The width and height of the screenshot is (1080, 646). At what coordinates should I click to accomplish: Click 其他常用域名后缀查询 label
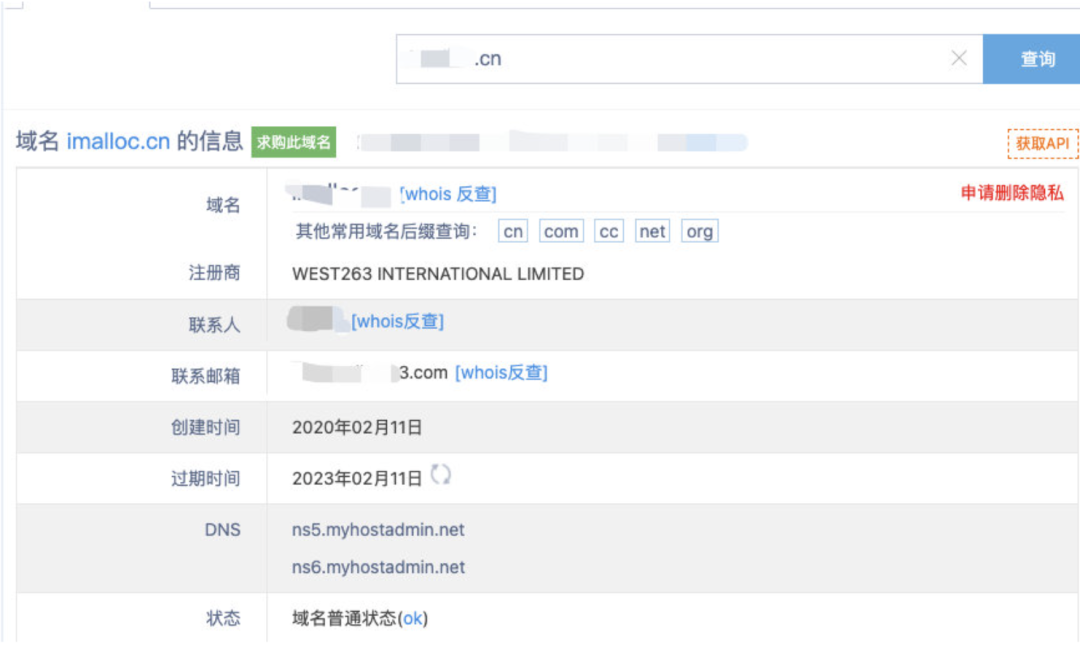coord(386,231)
